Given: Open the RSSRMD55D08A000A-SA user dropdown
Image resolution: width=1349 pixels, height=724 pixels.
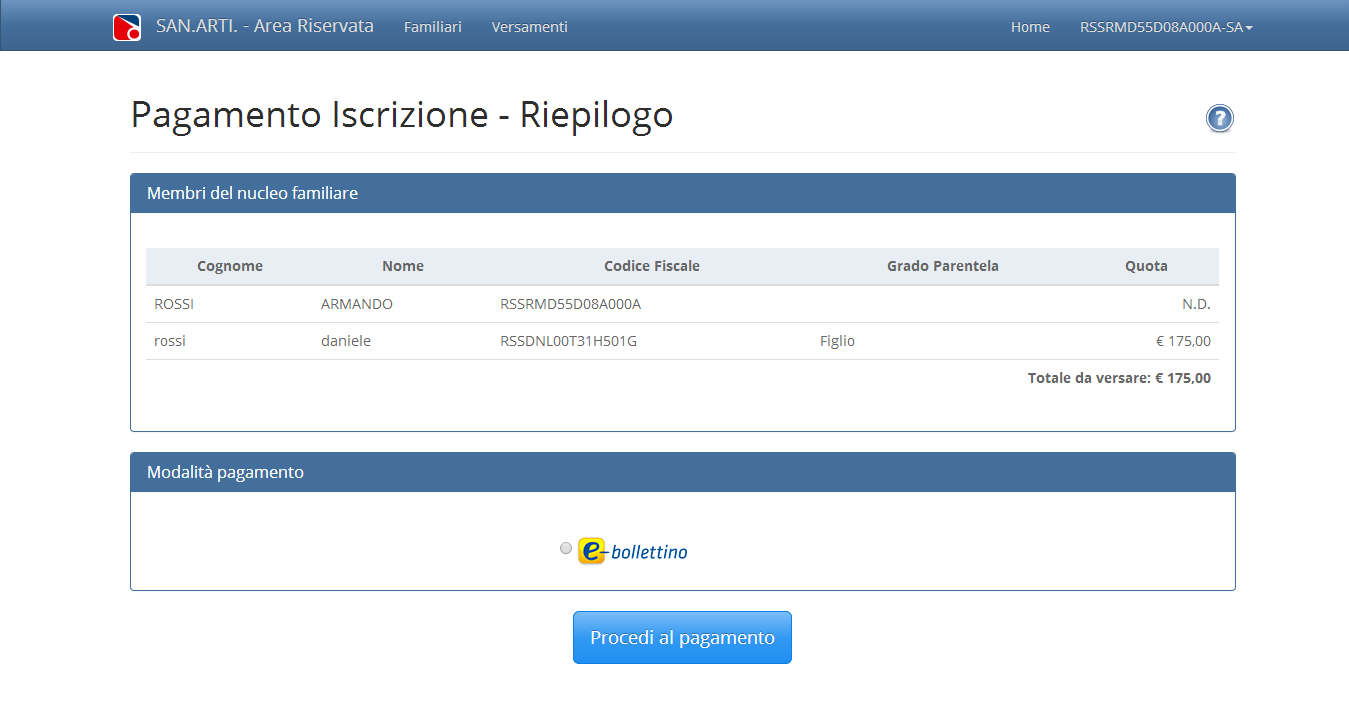Looking at the screenshot, I should click(1166, 27).
